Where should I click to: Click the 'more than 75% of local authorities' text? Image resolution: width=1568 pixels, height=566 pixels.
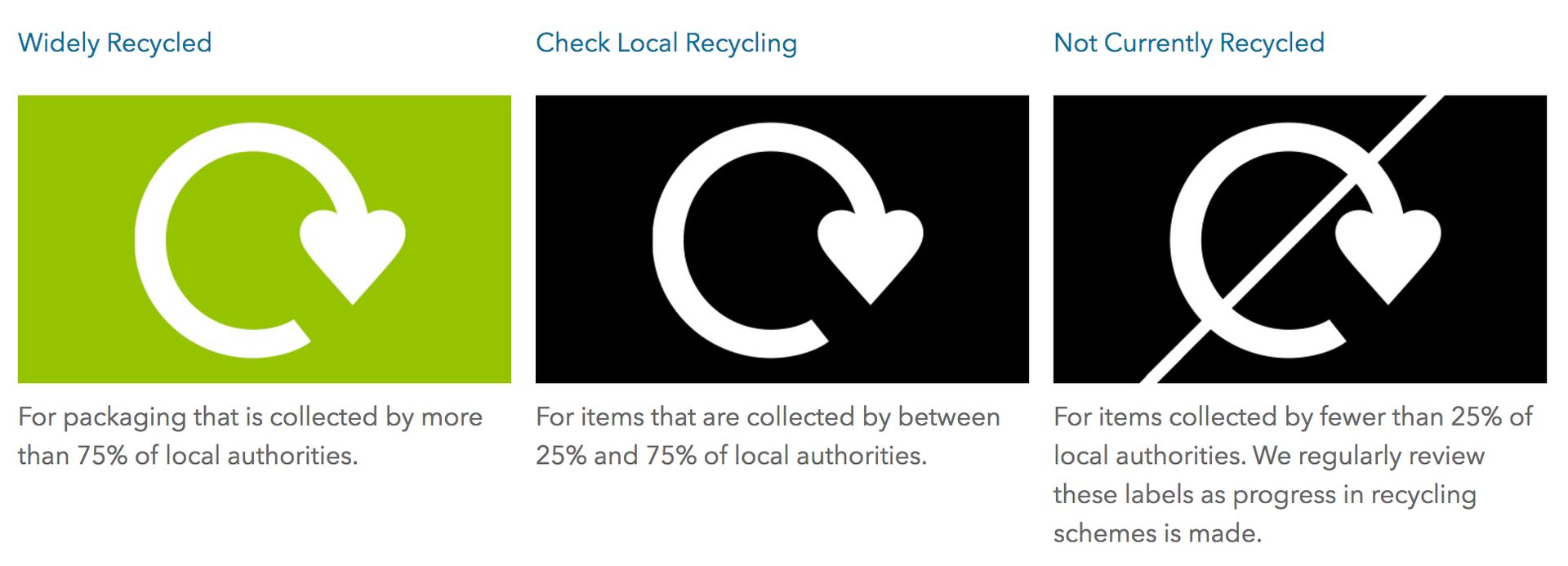tap(250, 436)
